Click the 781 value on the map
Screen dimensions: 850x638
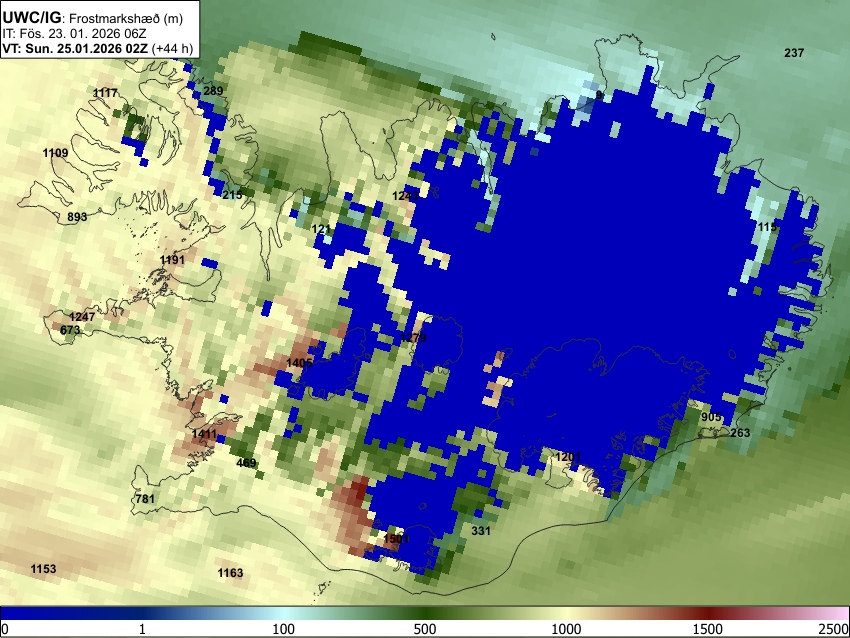coord(145,498)
